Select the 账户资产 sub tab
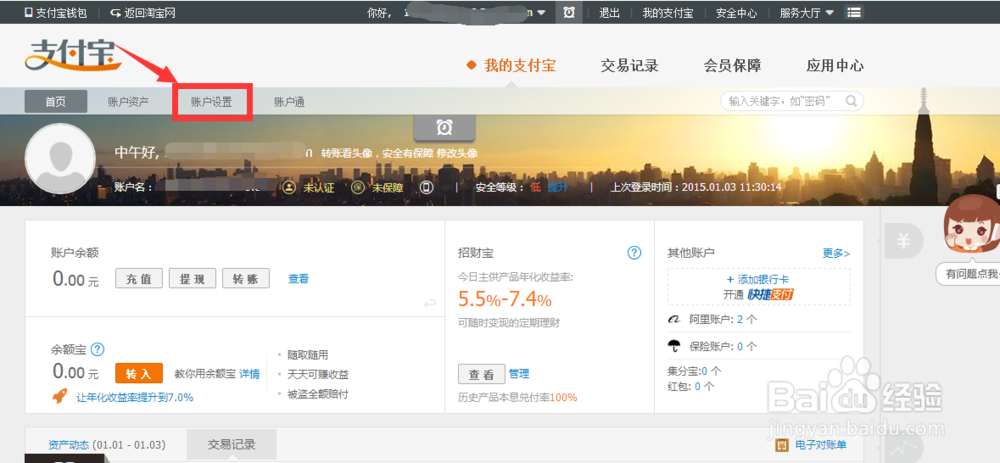Screen dimensions: 1000x463 (128, 101)
